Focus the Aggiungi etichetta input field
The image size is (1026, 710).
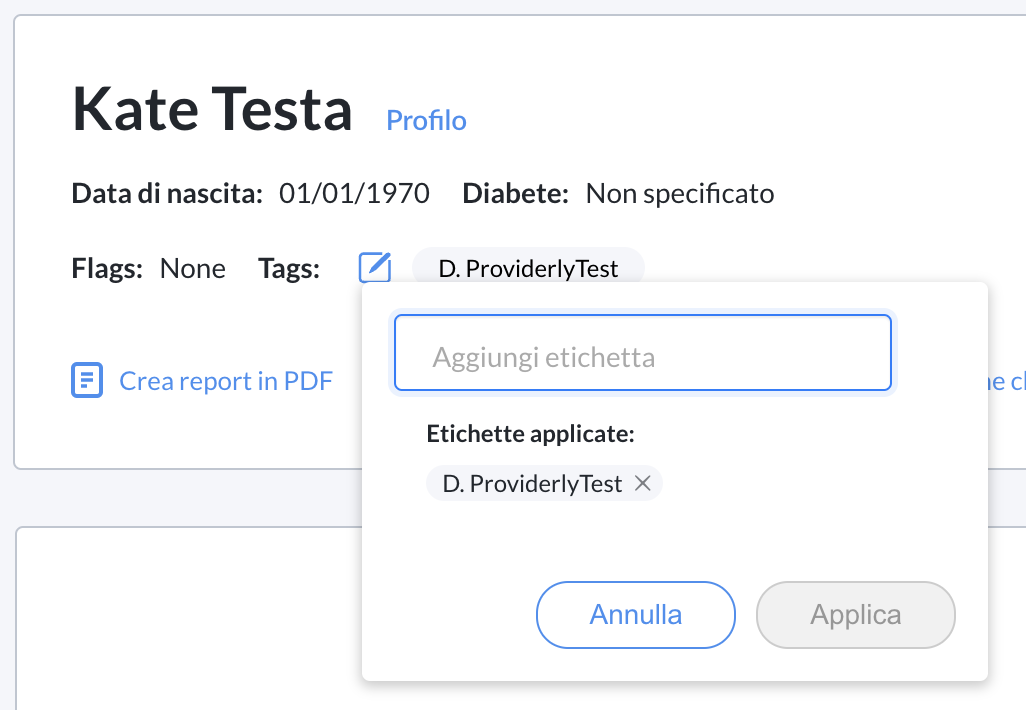click(643, 353)
